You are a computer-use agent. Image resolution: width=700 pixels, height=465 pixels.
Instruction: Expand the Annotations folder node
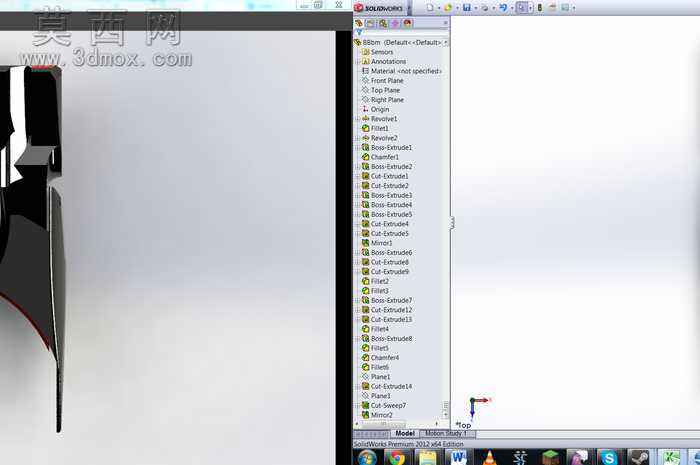pyautogui.click(x=357, y=62)
